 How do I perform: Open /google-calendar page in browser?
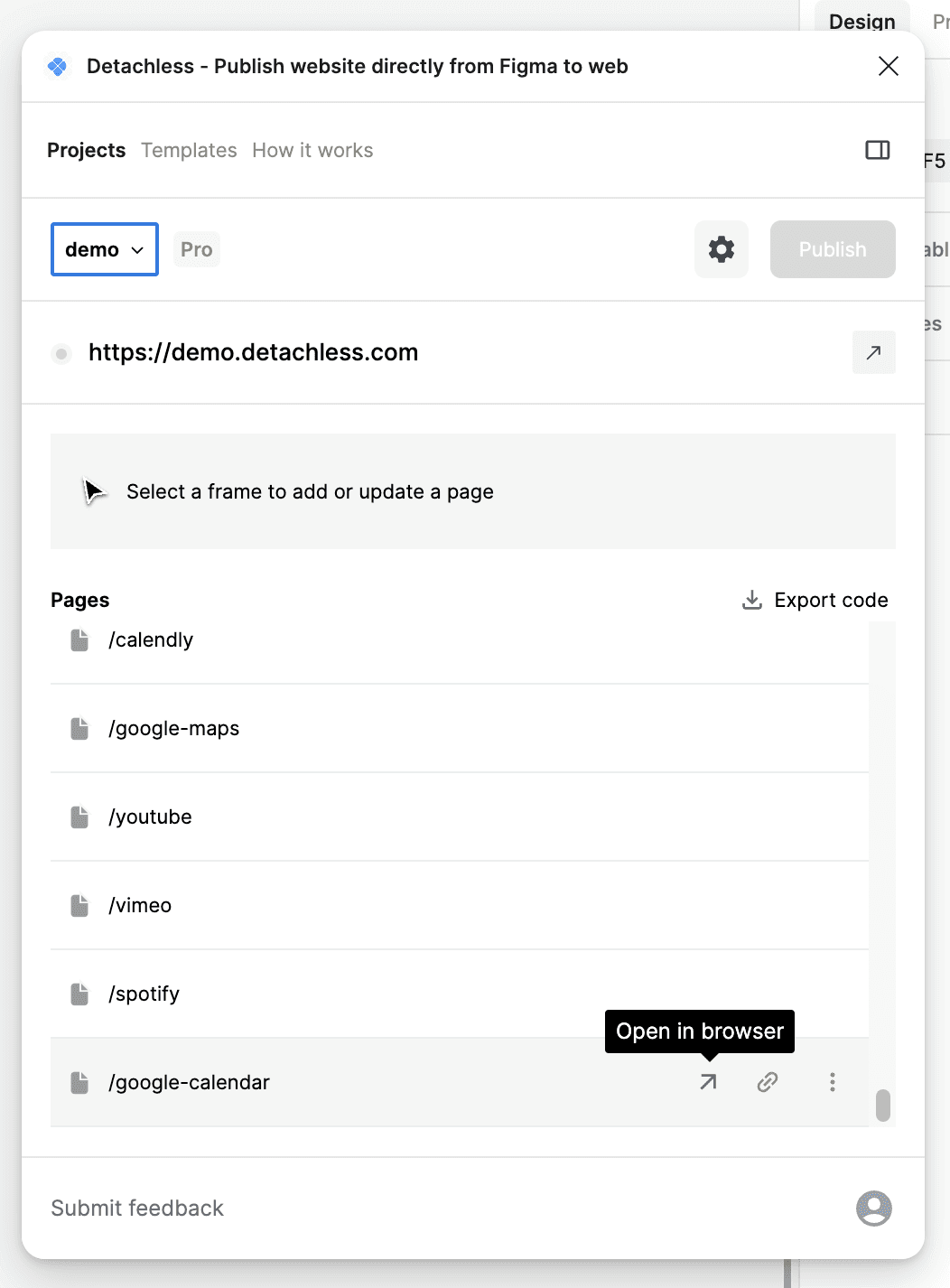(x=708, y=1082)
